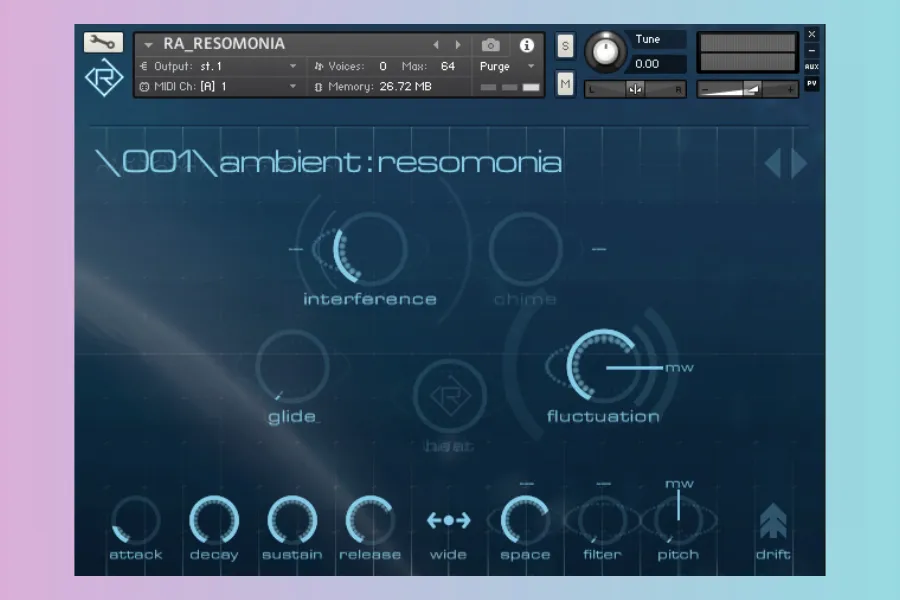The width and height of the screenshot is (900, 600).
Task: Solo the instrument with S button
Action: [x=565, y=46]
